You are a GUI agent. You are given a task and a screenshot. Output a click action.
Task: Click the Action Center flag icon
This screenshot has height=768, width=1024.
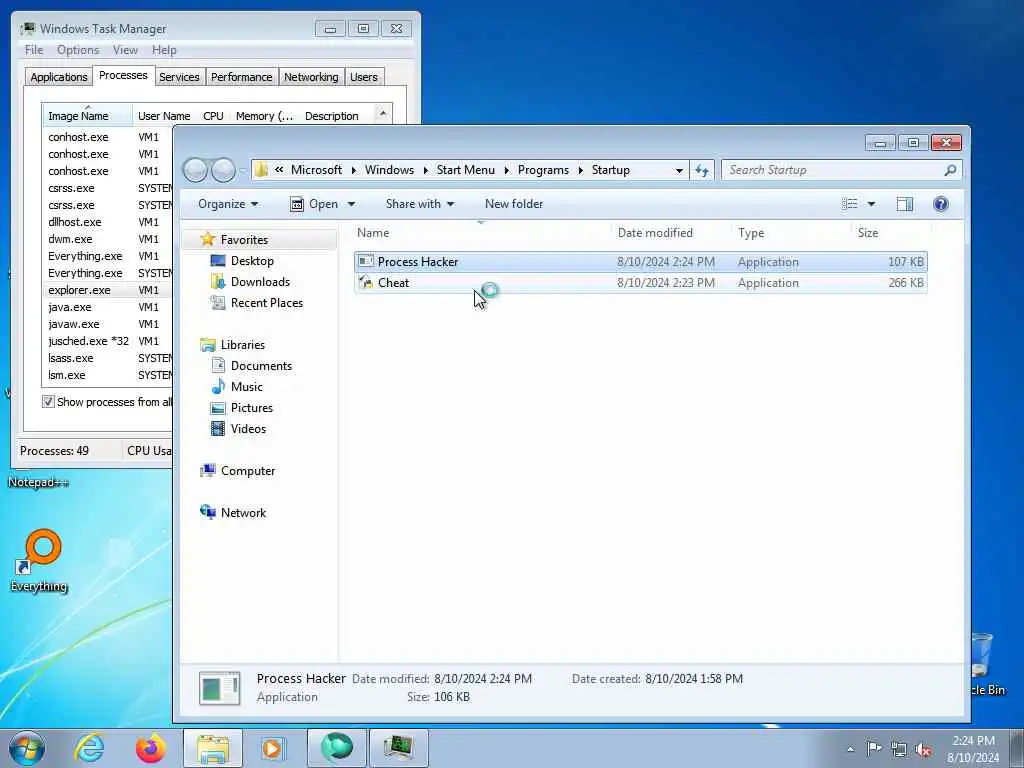click(874, 749)
